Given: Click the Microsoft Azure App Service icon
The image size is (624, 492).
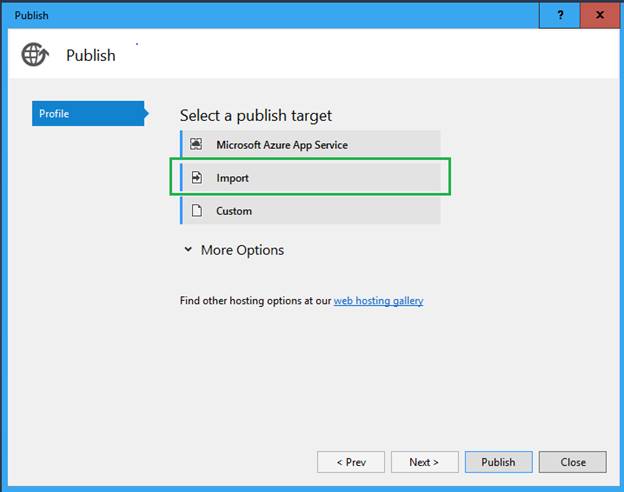Looking at the screenshot, I should pos(196,145).
